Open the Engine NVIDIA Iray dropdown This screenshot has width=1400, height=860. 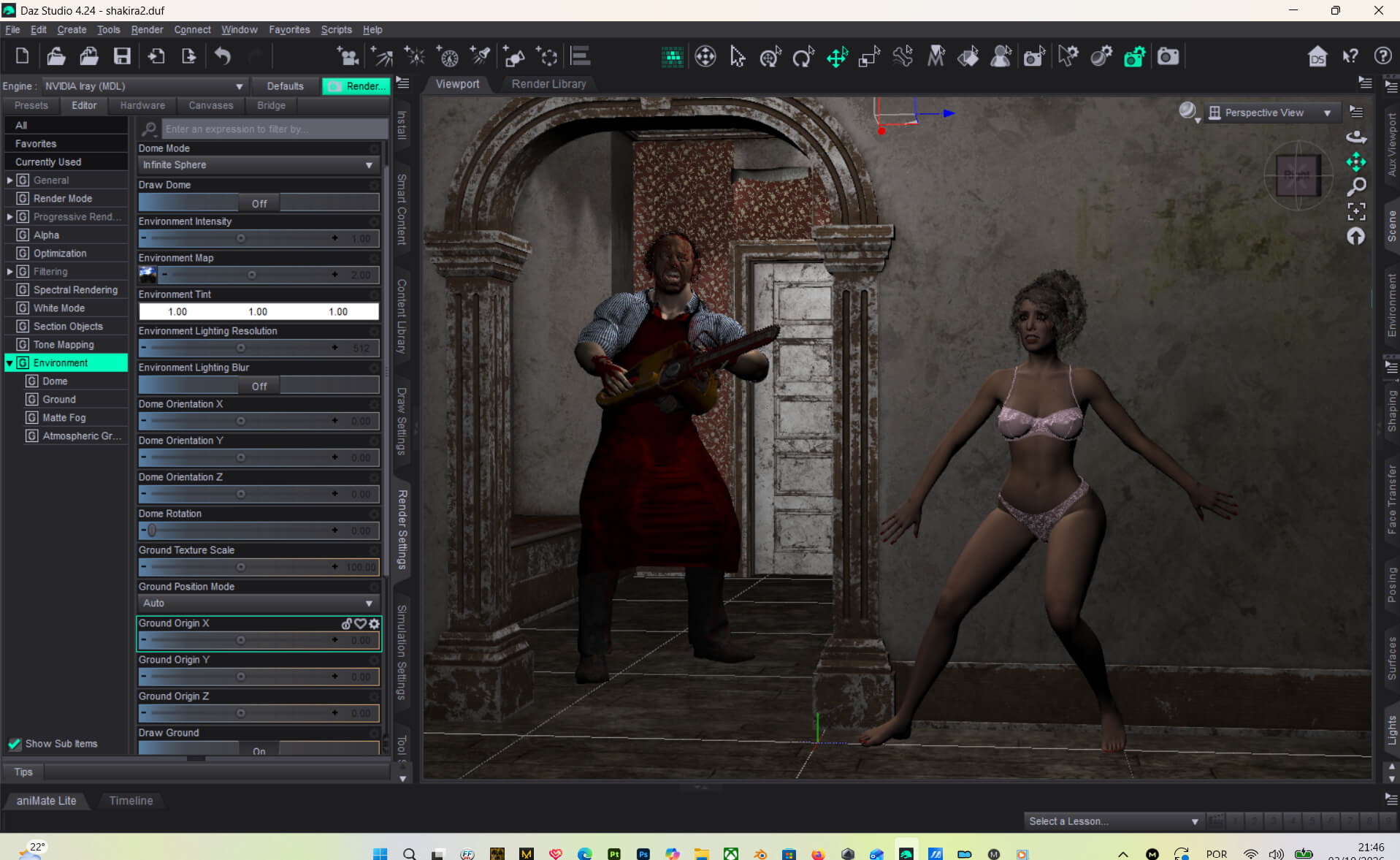pyautogui.click(x=144, y=86)
